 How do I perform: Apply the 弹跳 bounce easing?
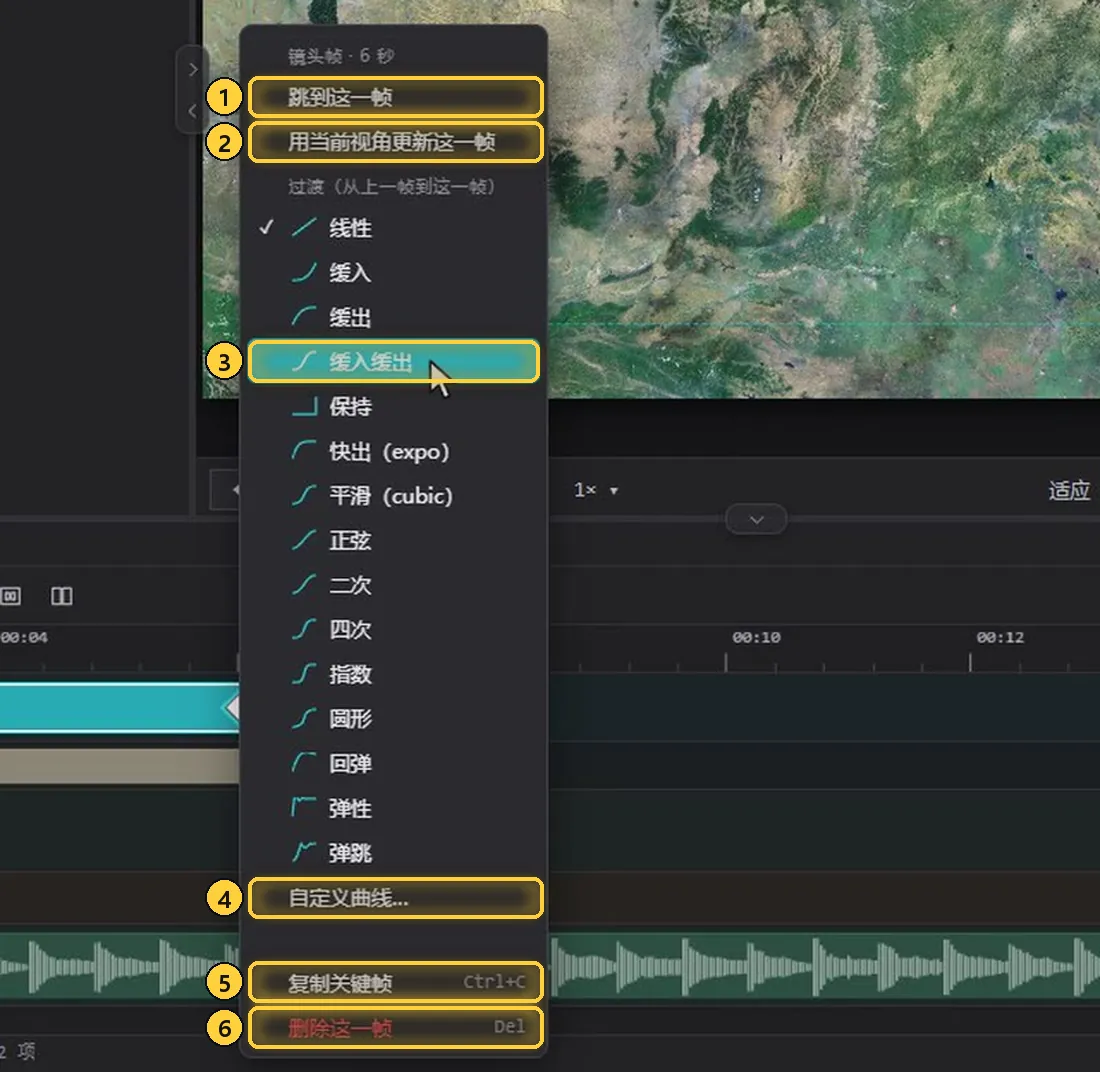coord(393,853)
